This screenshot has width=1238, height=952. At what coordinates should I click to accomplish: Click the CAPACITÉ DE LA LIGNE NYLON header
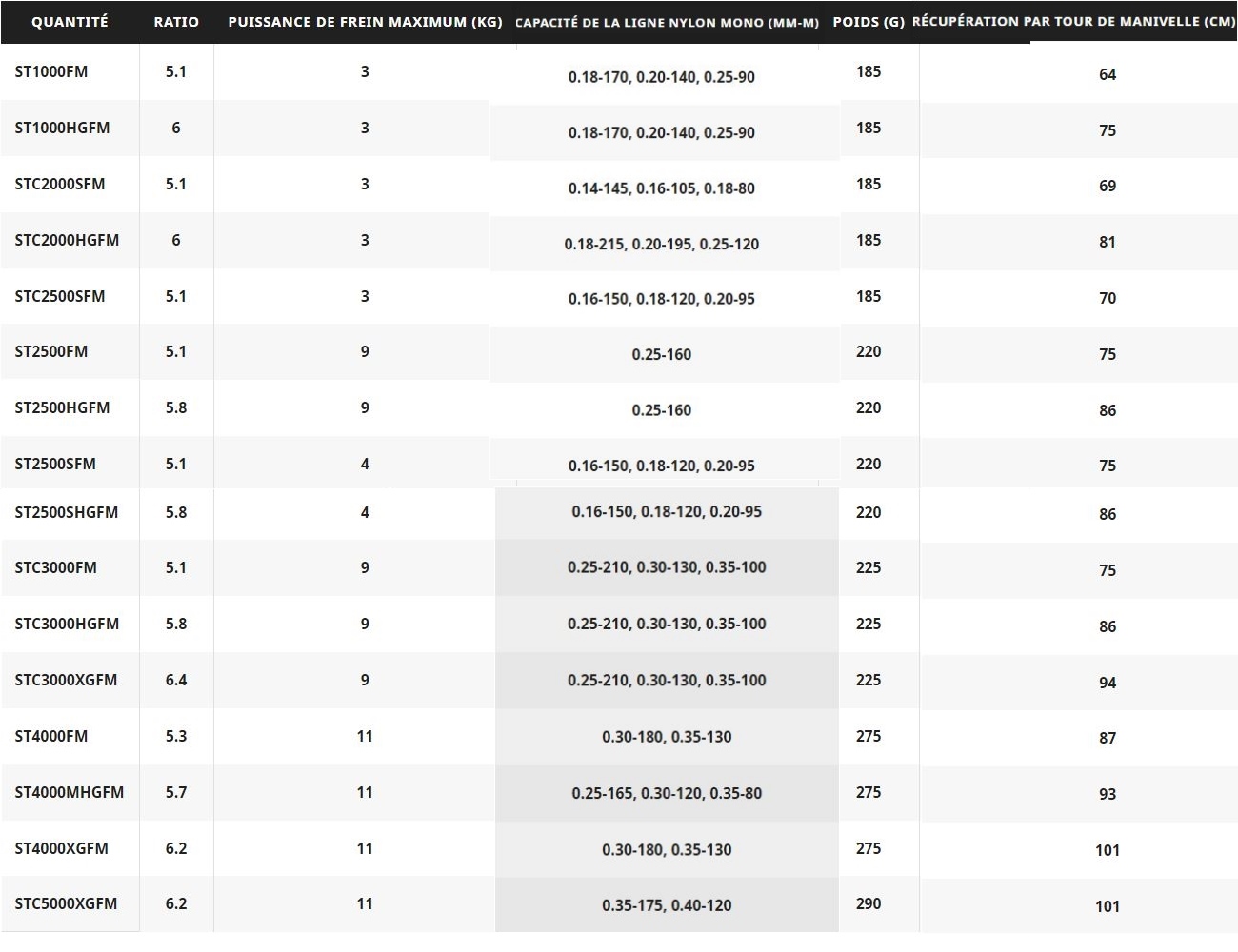667,22
